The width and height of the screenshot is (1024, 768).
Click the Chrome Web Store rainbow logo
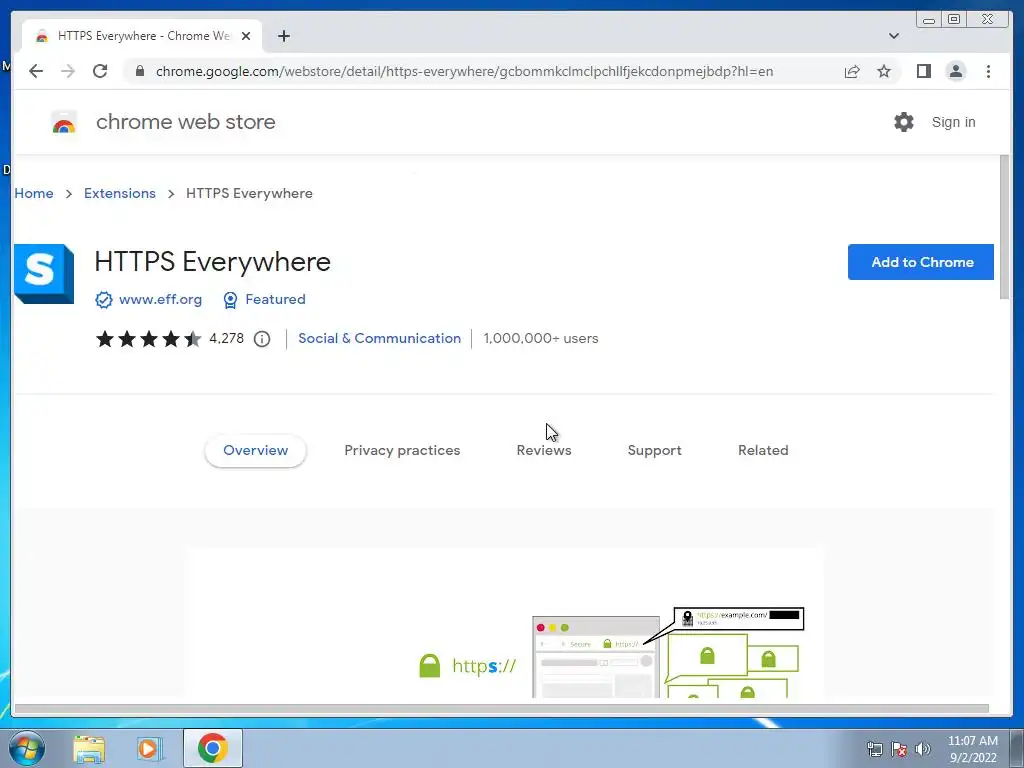[64, 122]
